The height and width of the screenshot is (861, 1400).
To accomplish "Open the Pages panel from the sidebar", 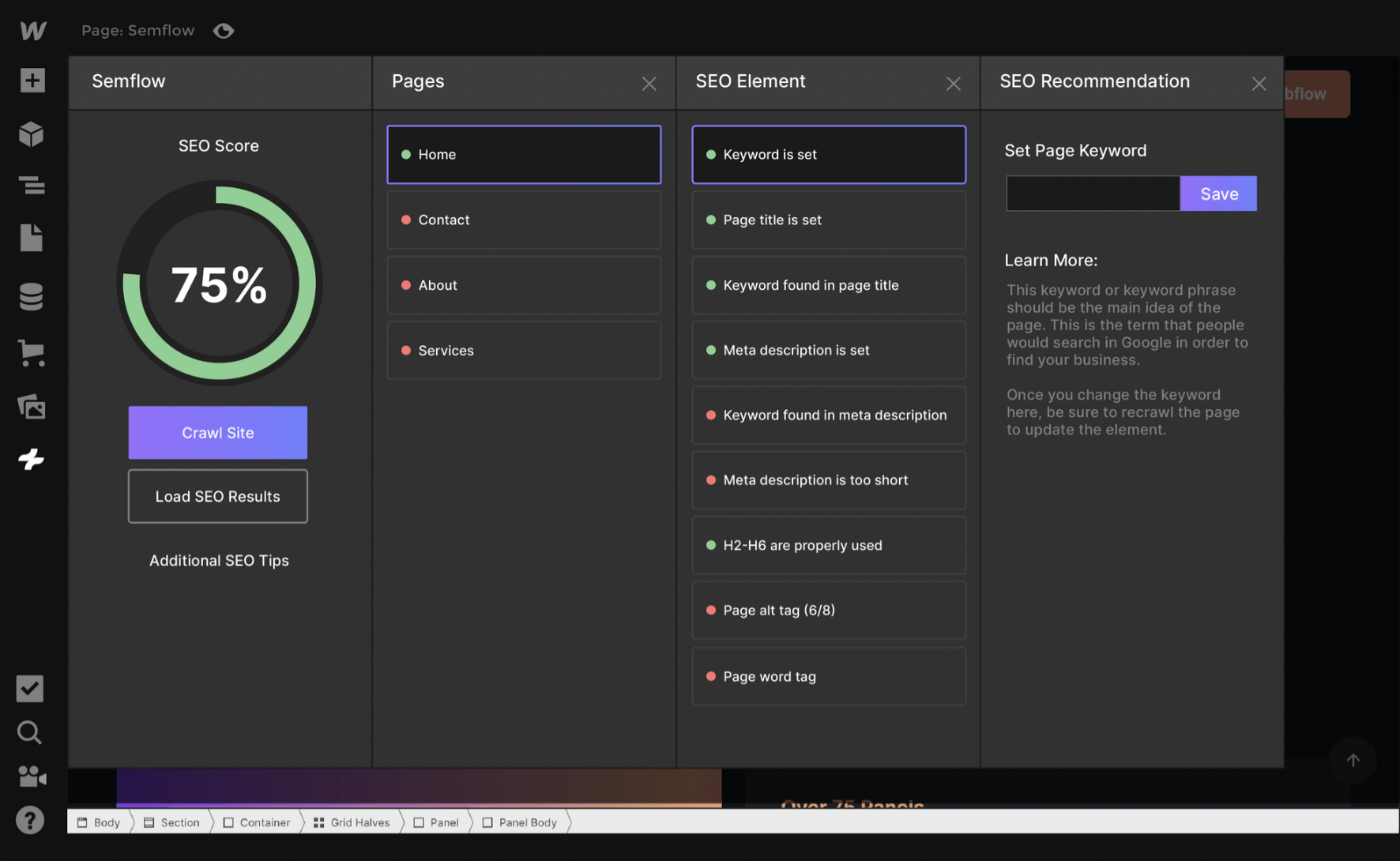I will [32, 238].
